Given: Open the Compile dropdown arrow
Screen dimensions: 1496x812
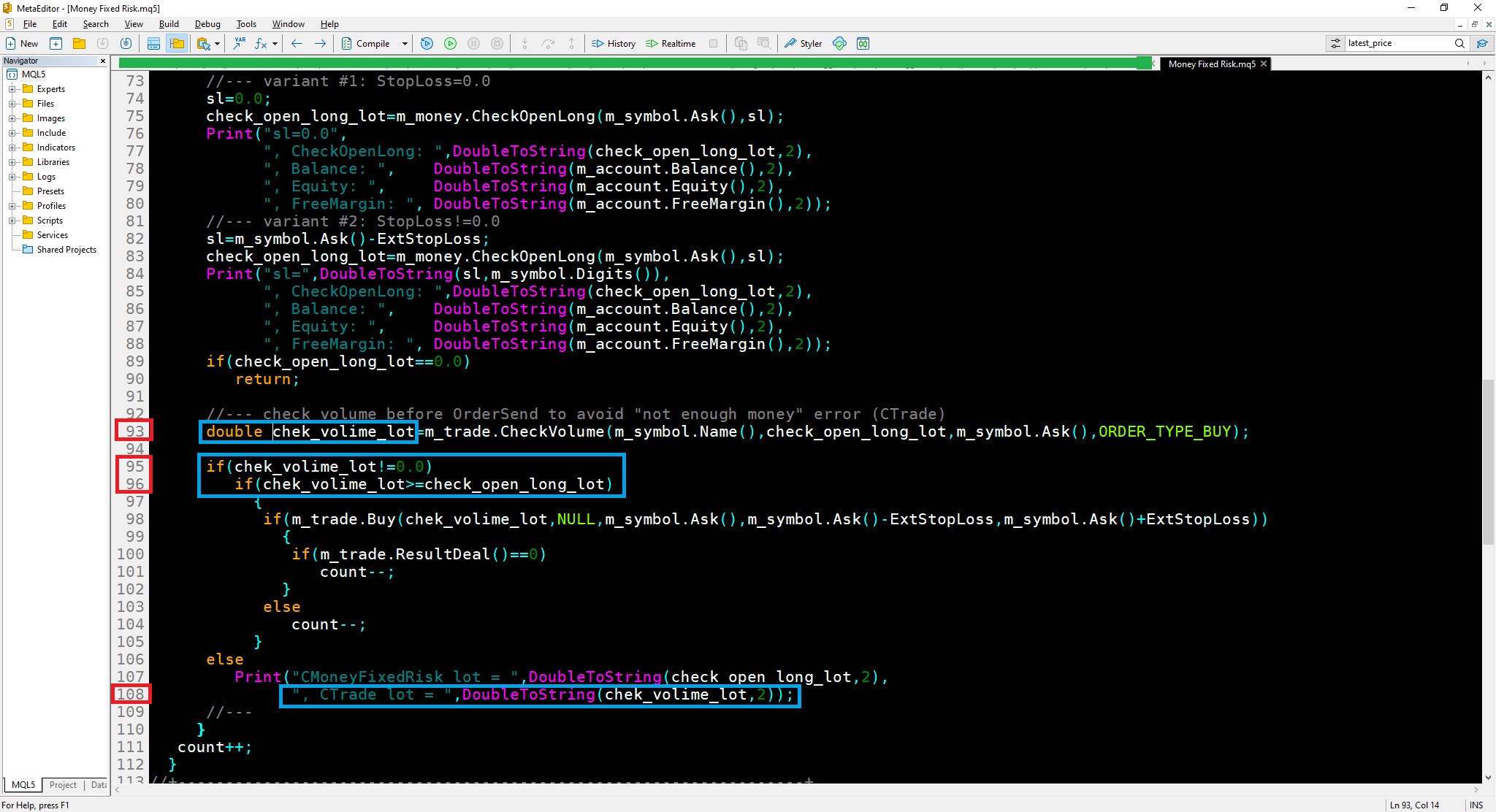Looking at the screenshot, I should click(405, 44).
